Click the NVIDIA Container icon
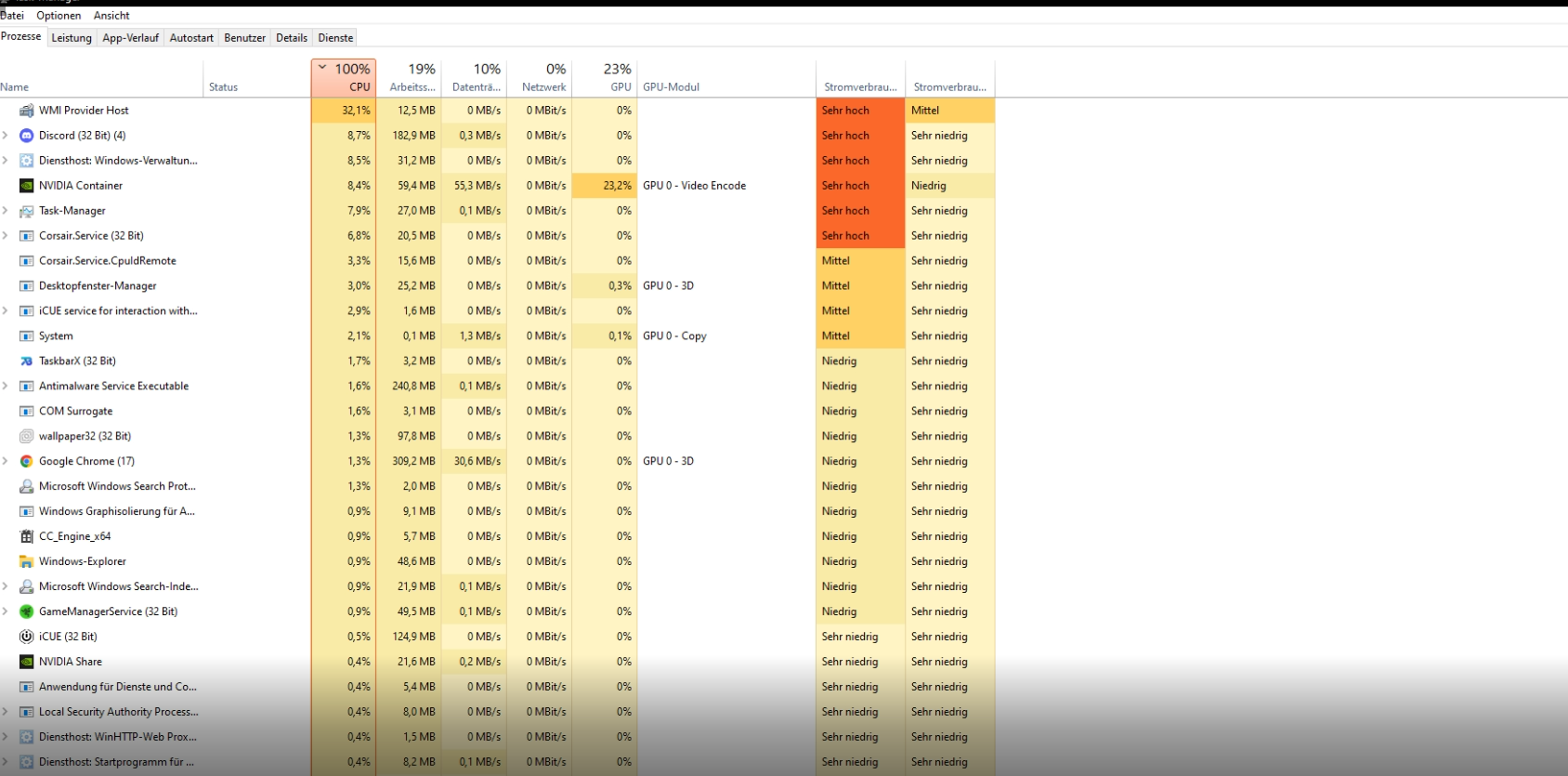Viewport: 1568px width, 776px height. [x=27, y=186]
